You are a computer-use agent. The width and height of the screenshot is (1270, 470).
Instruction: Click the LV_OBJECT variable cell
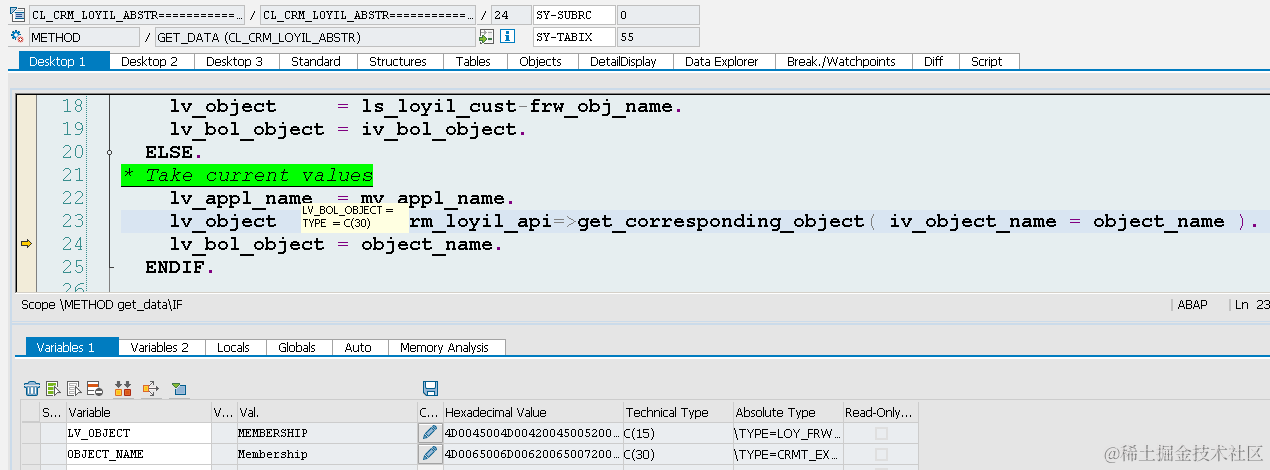pos(137,433)
